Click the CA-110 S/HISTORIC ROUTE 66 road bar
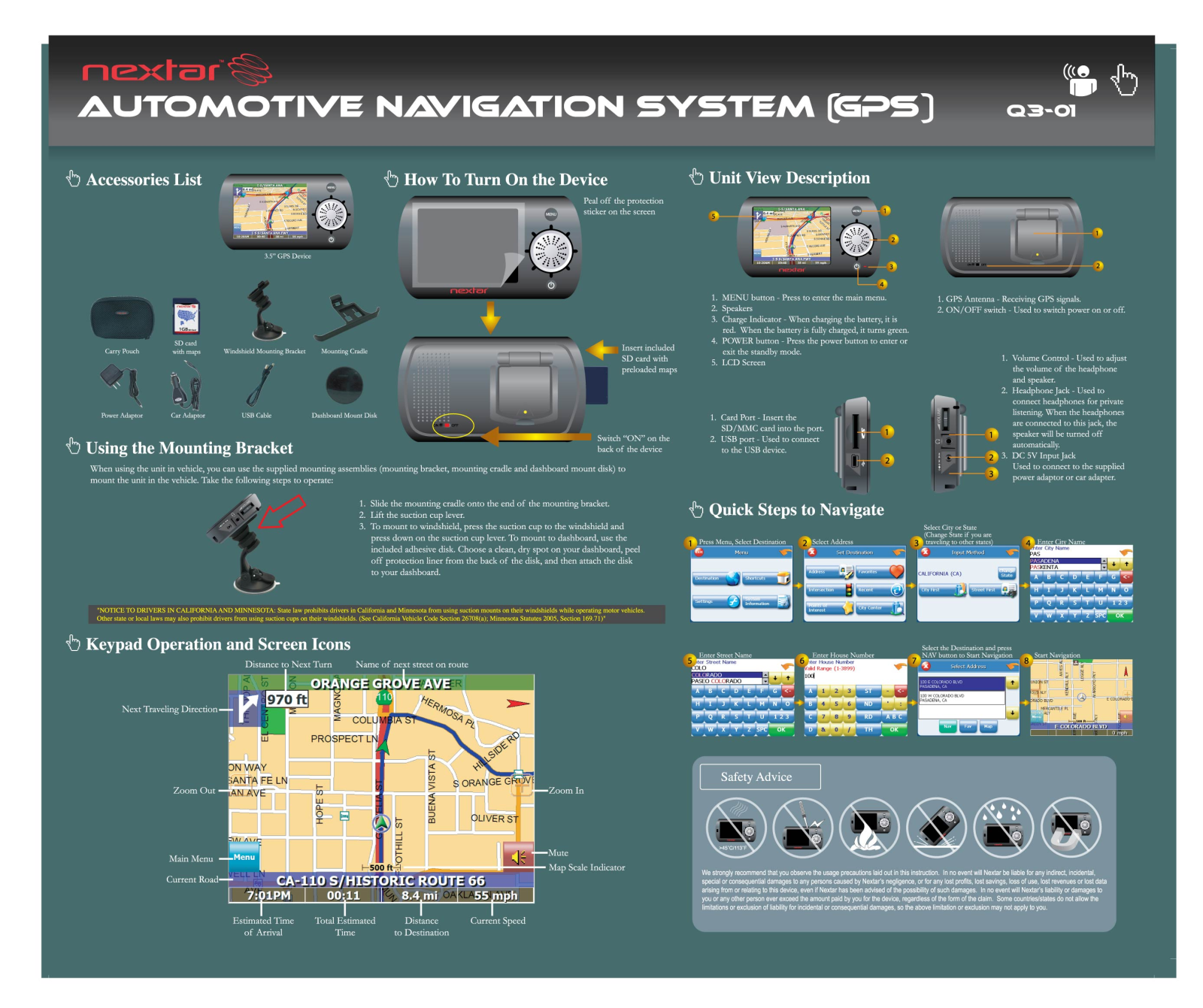The image size is (1203, 1008). [381, 881]
